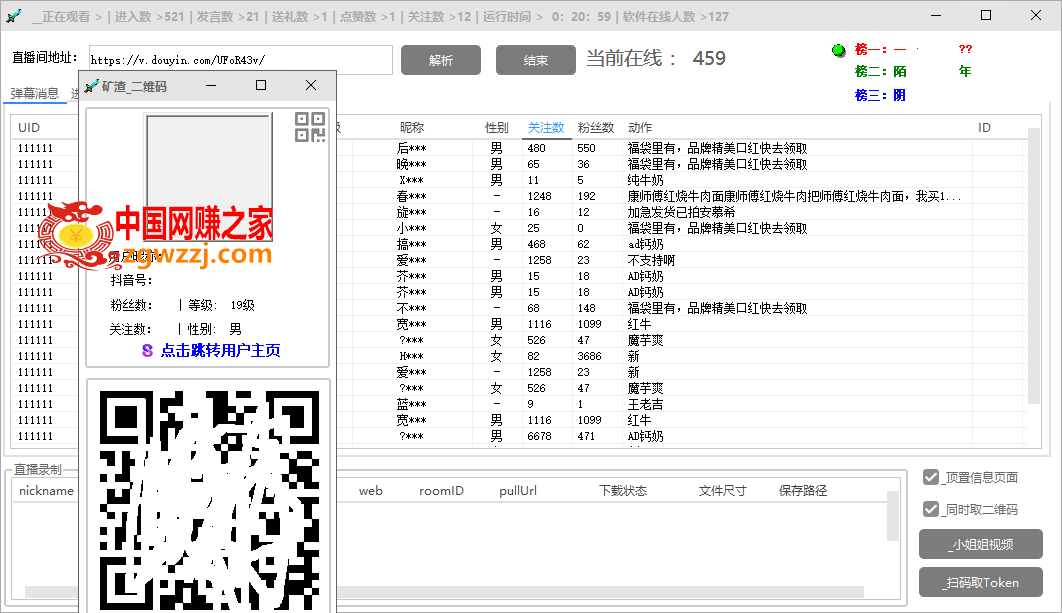The image size is (1062, 613).
Task: Click the 榜三 ranking entry
Action: click(x=880, y=95)
